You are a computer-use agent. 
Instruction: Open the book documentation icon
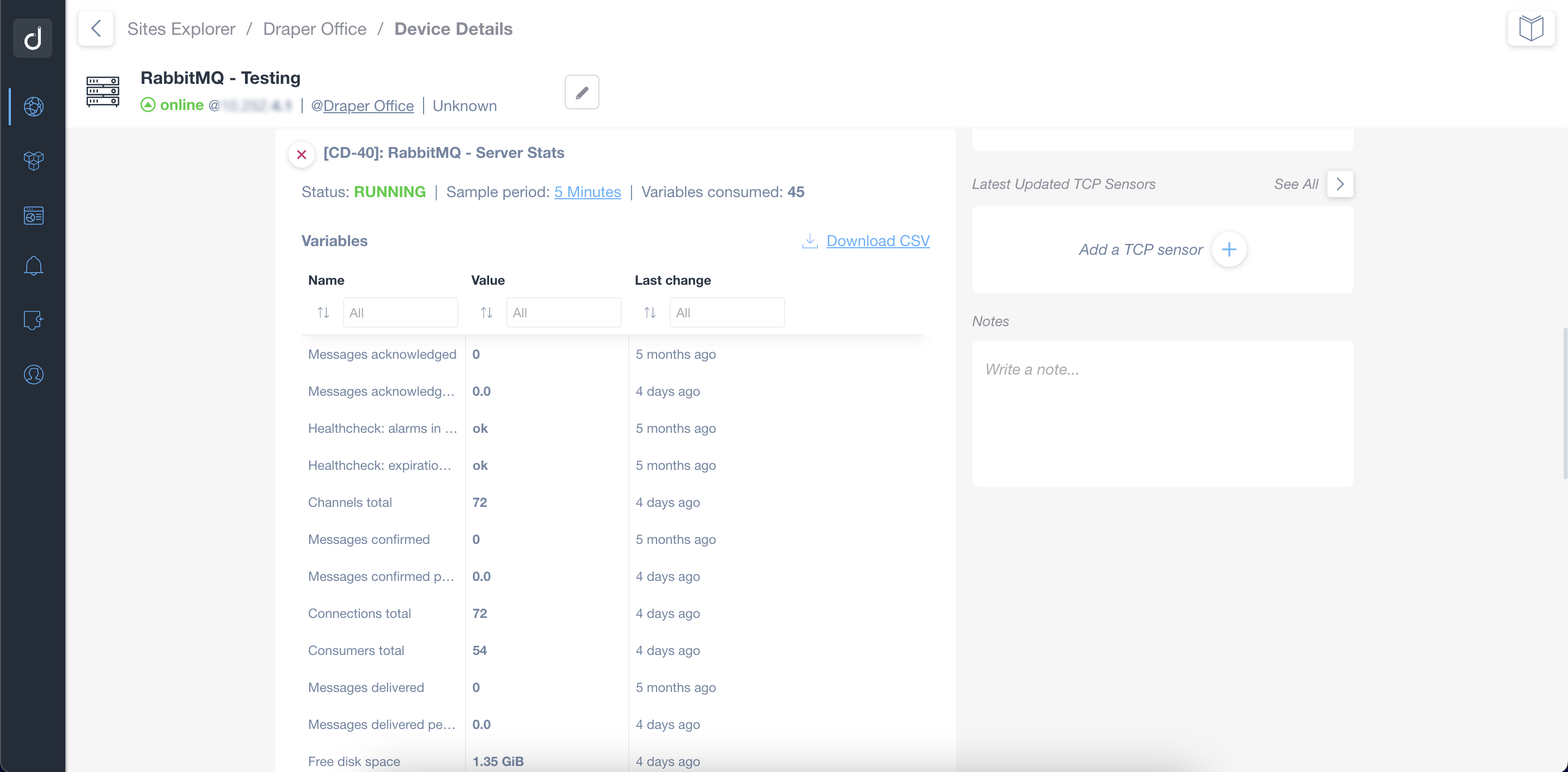[x=1531, y=28]
